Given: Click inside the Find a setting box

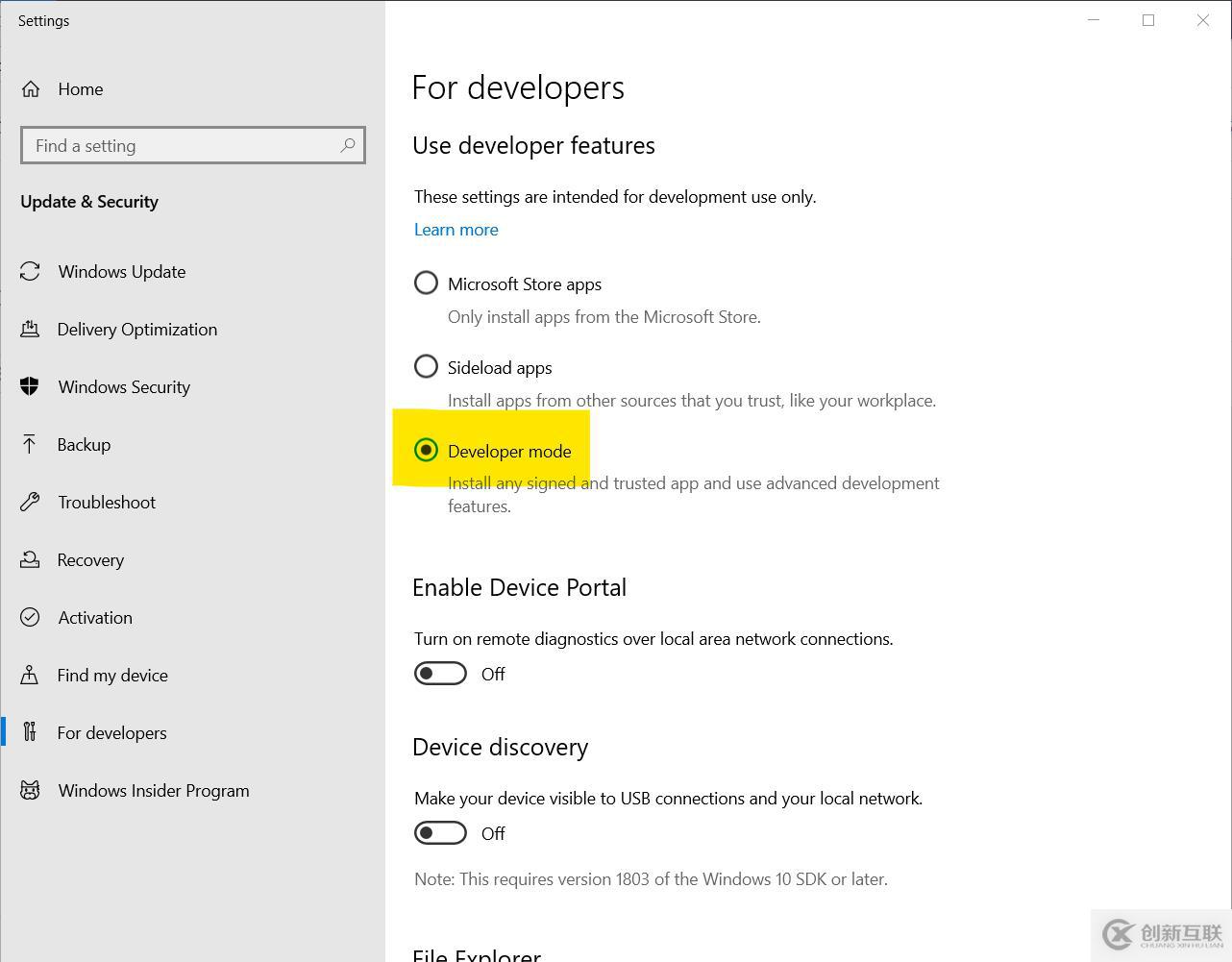Looking at the screenshot, I should (x=173, y=145).
